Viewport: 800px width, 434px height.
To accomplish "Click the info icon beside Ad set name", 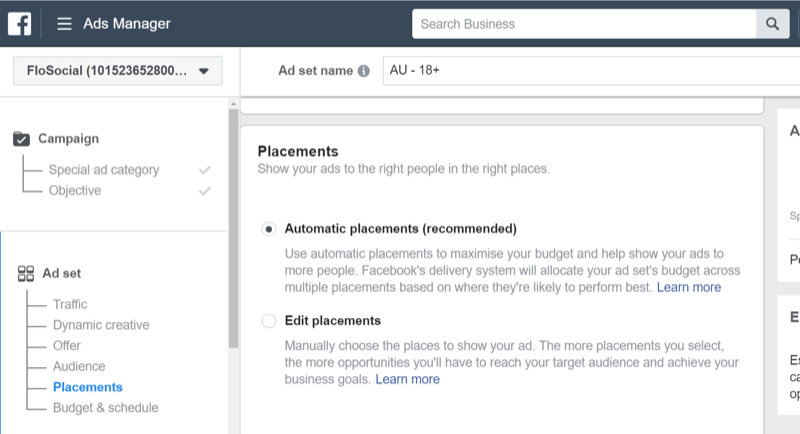I will [x=363, y=72].
